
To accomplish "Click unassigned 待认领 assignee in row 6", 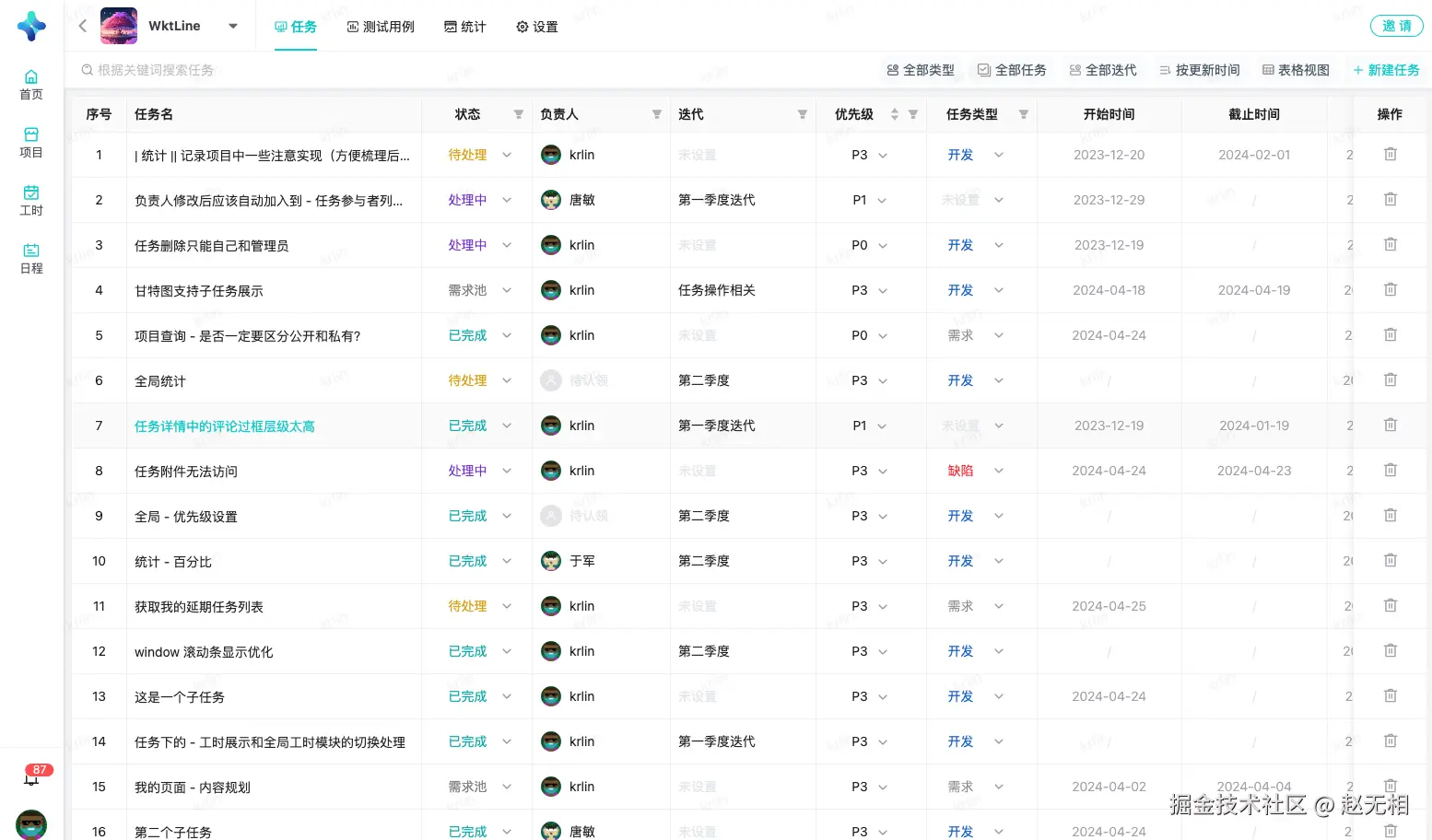I will pyautogui.click(x=574, y=380).
